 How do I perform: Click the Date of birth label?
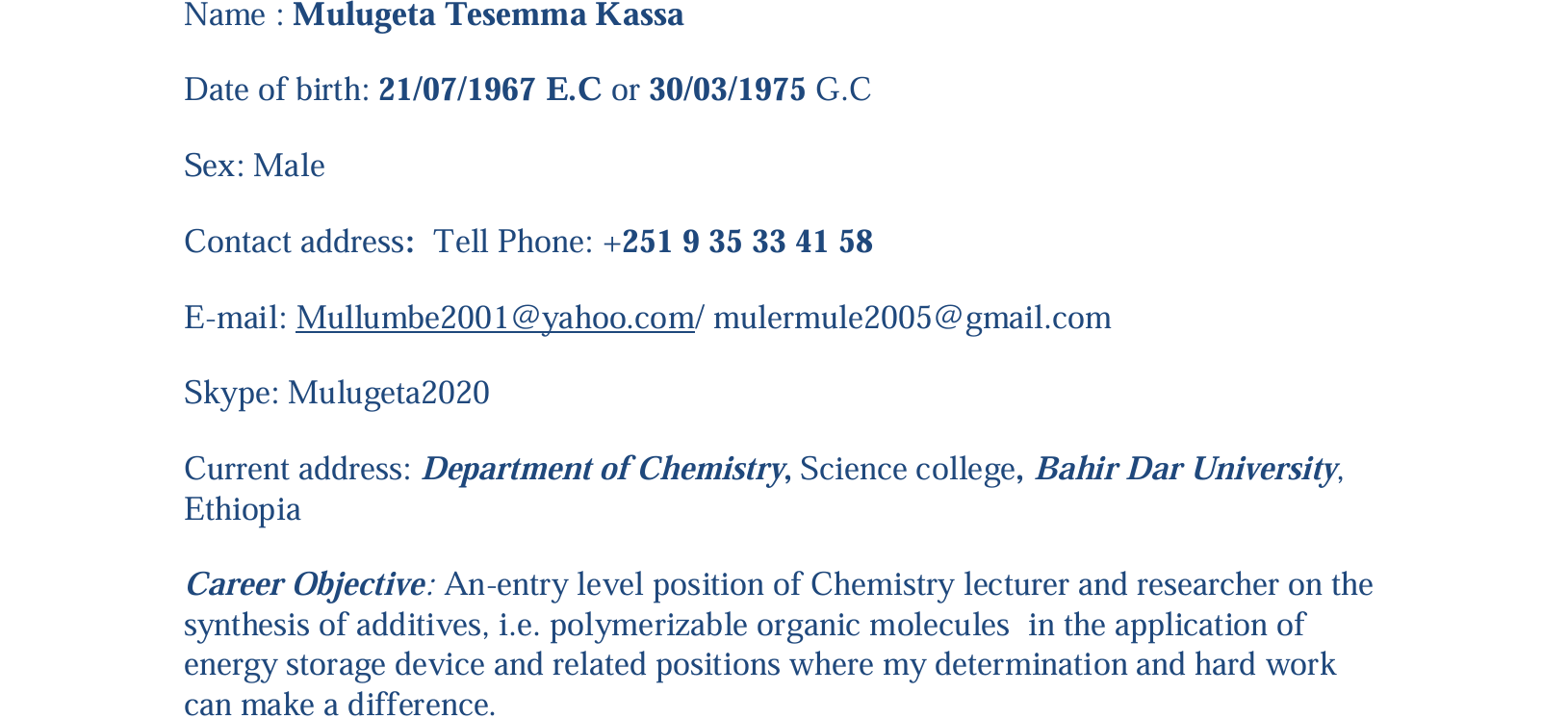[276, 90]
